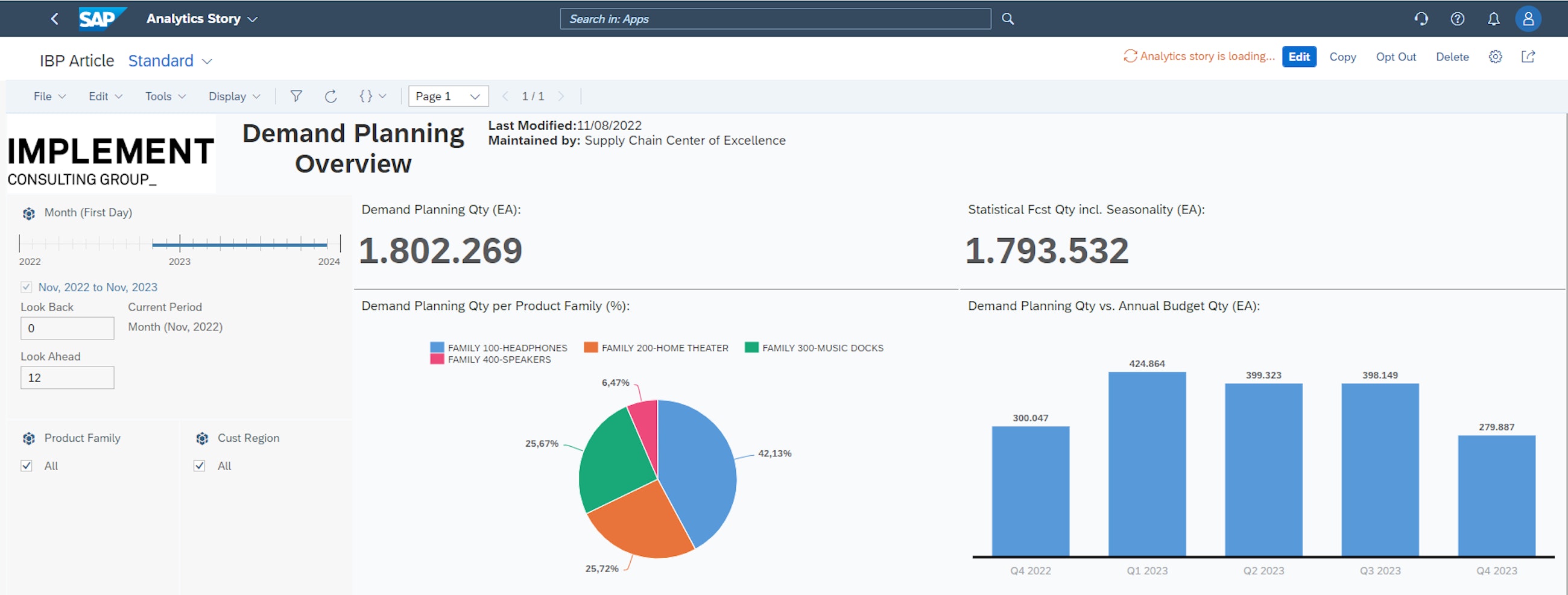This screenshot has height=595, width=1568.
Task: Click the user avatar icon
Action: [1528, 19]
